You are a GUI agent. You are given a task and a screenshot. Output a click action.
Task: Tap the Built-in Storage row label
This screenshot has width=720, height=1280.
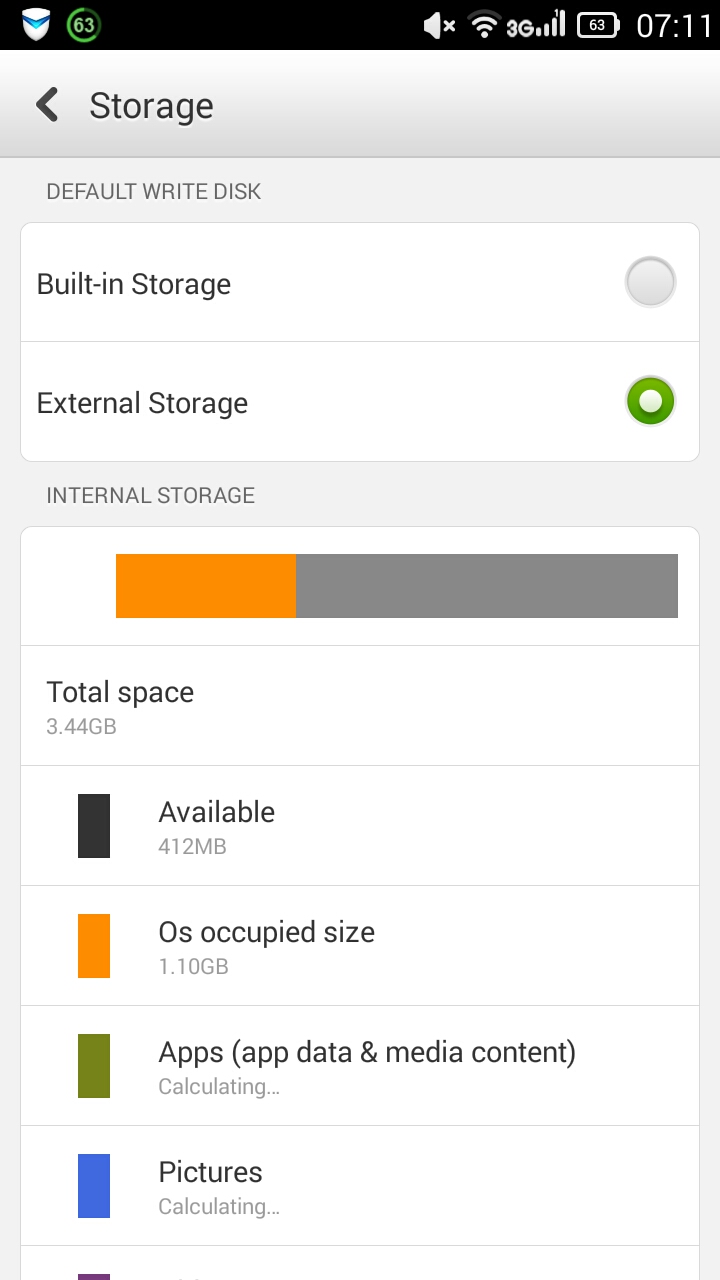134,284
